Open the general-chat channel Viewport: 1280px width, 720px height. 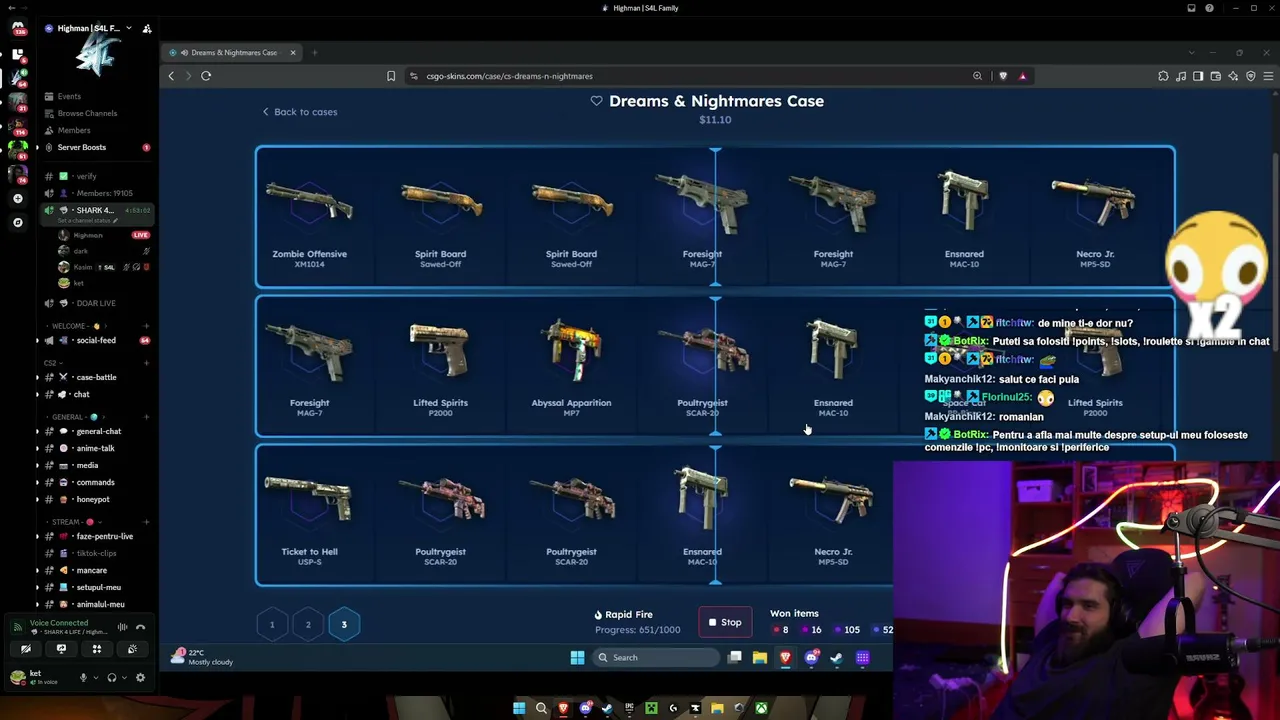(x=96, y=431)
